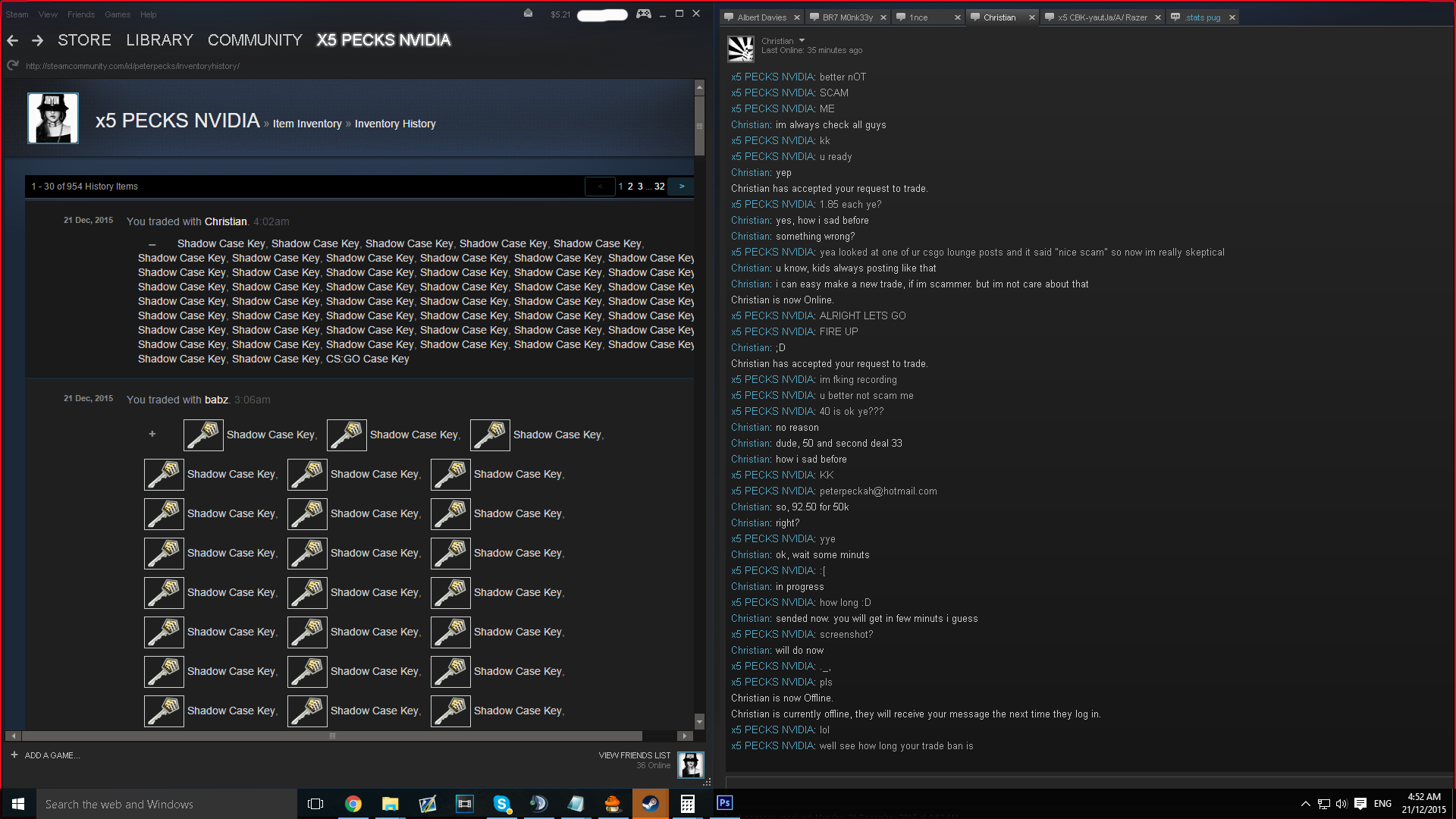Open the dropdown arrow next to Christian's name
Image resolution: width=1456 pixels, height=819 pixels.
tap(802, 41)
